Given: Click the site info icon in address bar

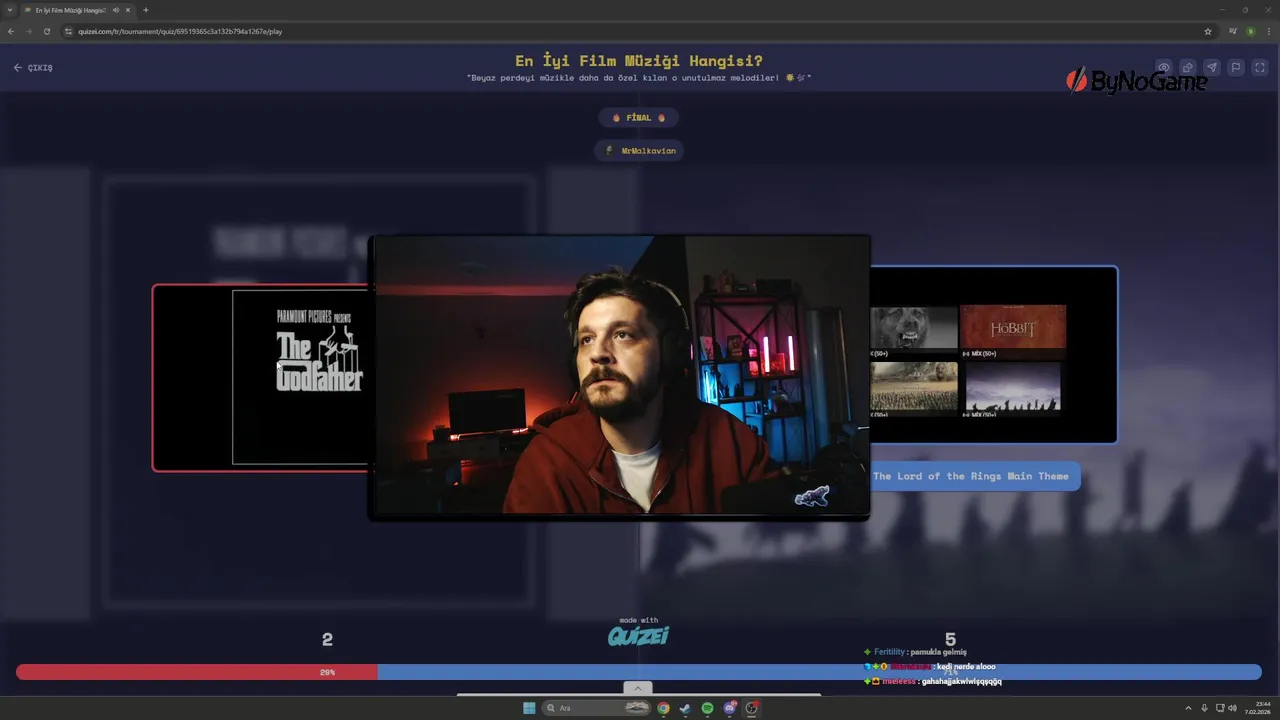Looking at the screenshot, I should pos(69,31).
